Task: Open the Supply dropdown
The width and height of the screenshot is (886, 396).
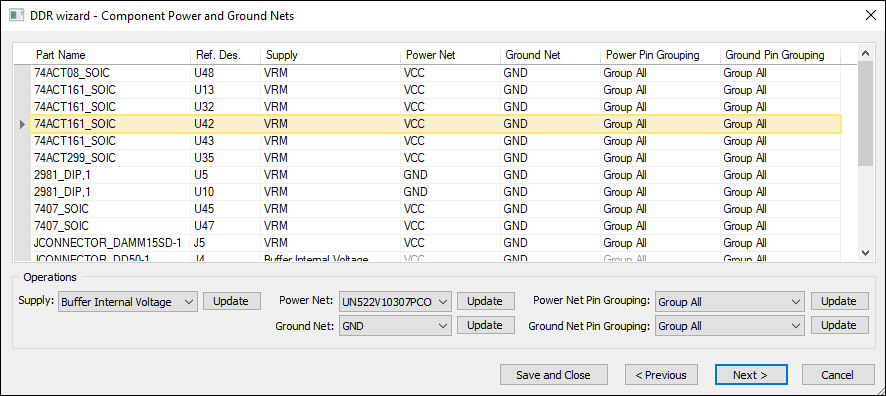Action: click(128, 302)
